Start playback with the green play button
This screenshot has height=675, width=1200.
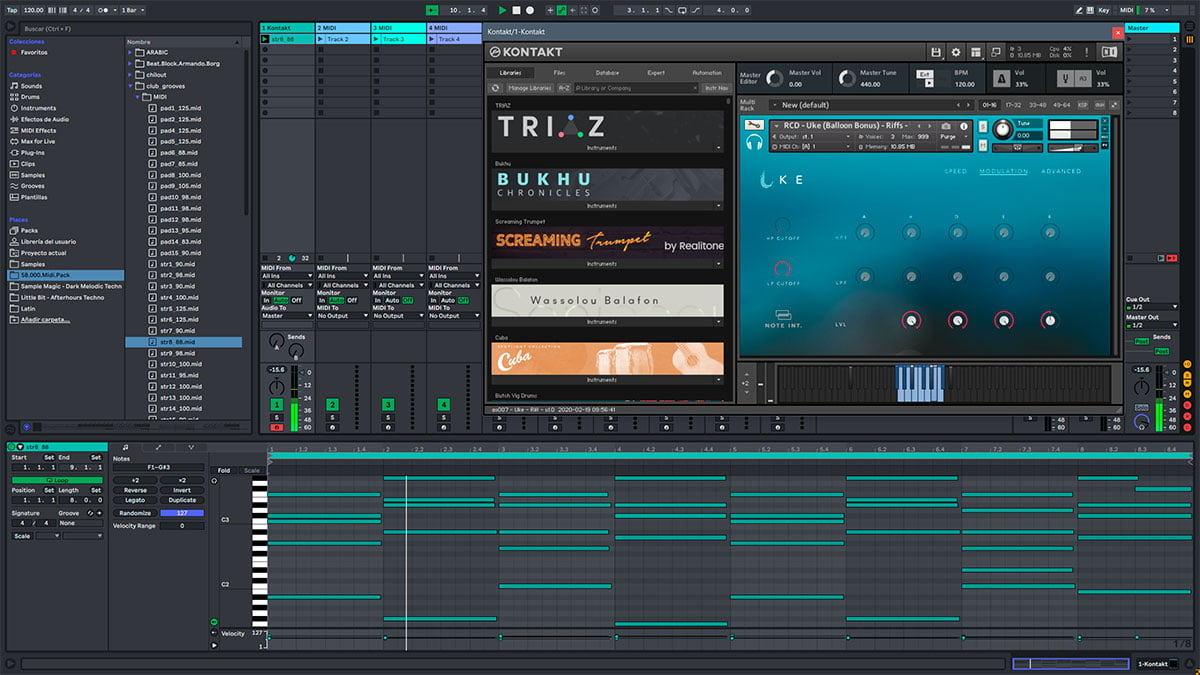[x=503, y=9]
